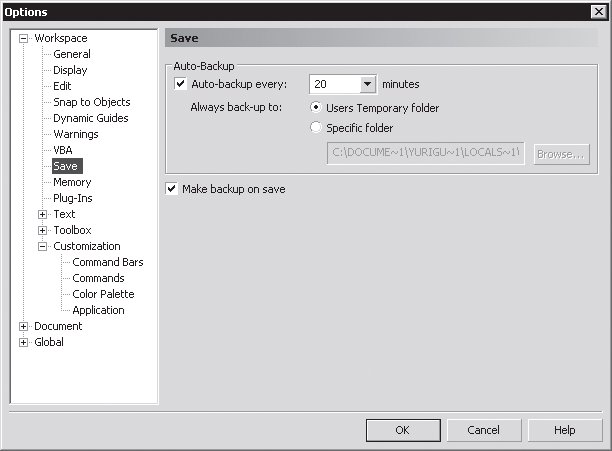Expand the Text tree node
The image size is (612, 451).
tap(43, 214)
